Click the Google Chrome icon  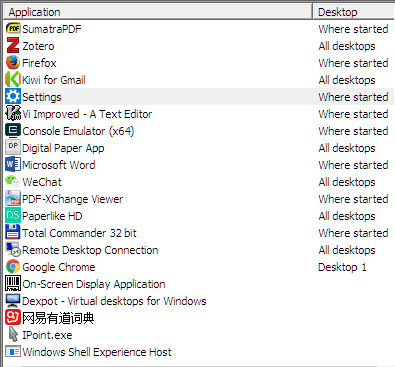tap(13, 267)
